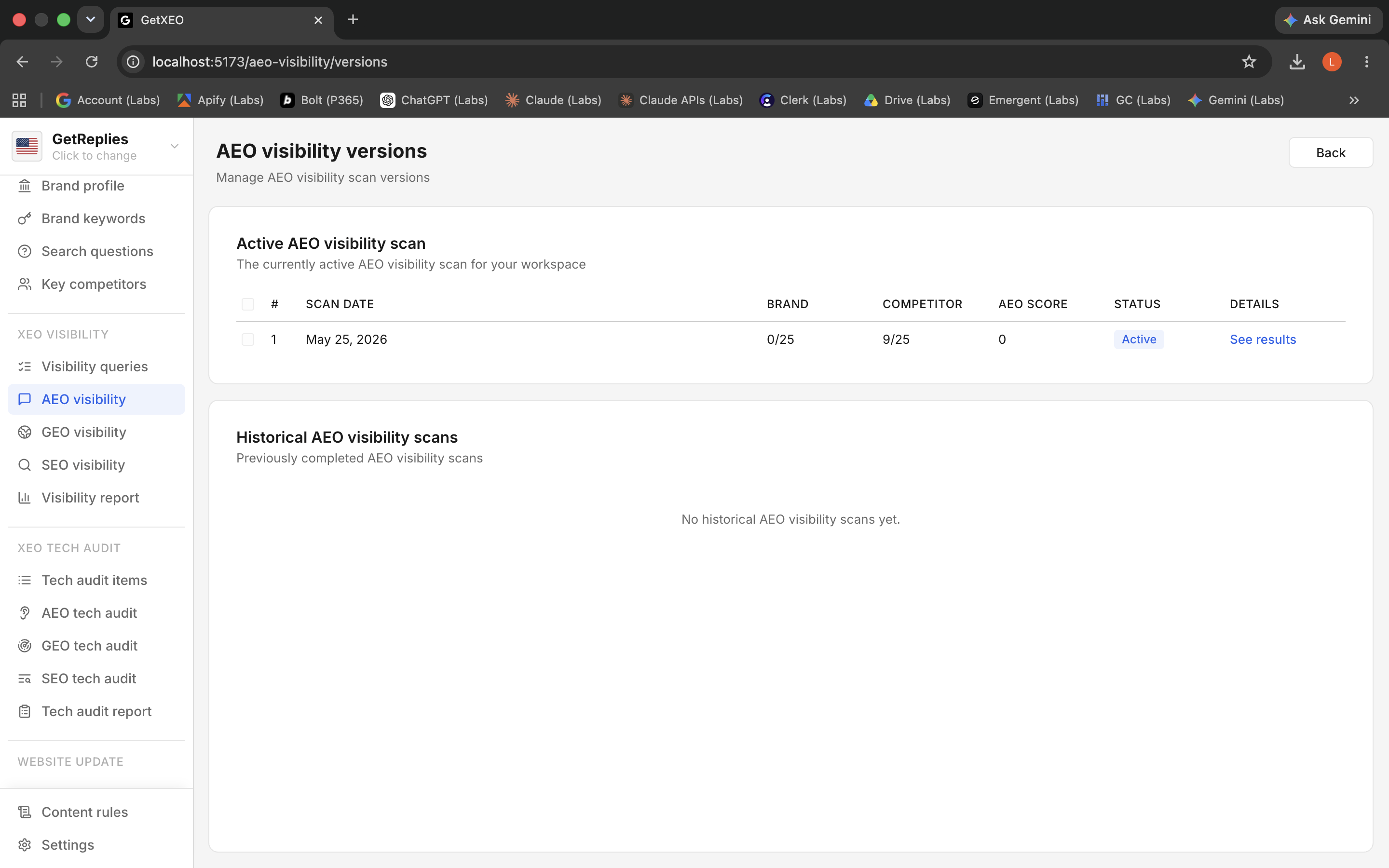Open SEO visibility section
Image resolution: width=1389 pixels, height=868 pixels.
click(96, 465)
